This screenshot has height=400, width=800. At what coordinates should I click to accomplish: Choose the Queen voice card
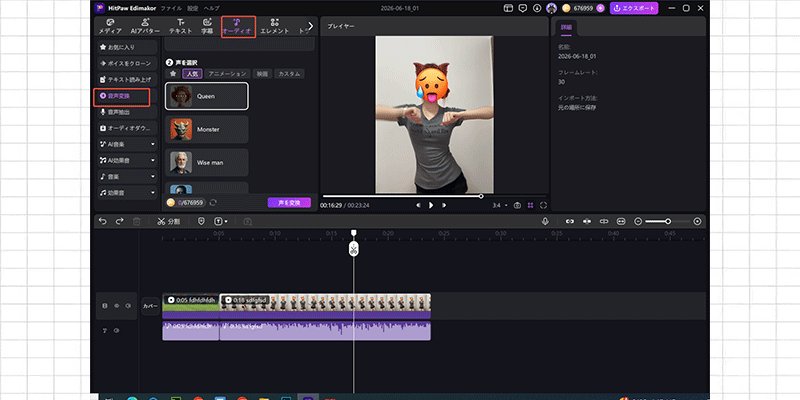click(207, 96)
